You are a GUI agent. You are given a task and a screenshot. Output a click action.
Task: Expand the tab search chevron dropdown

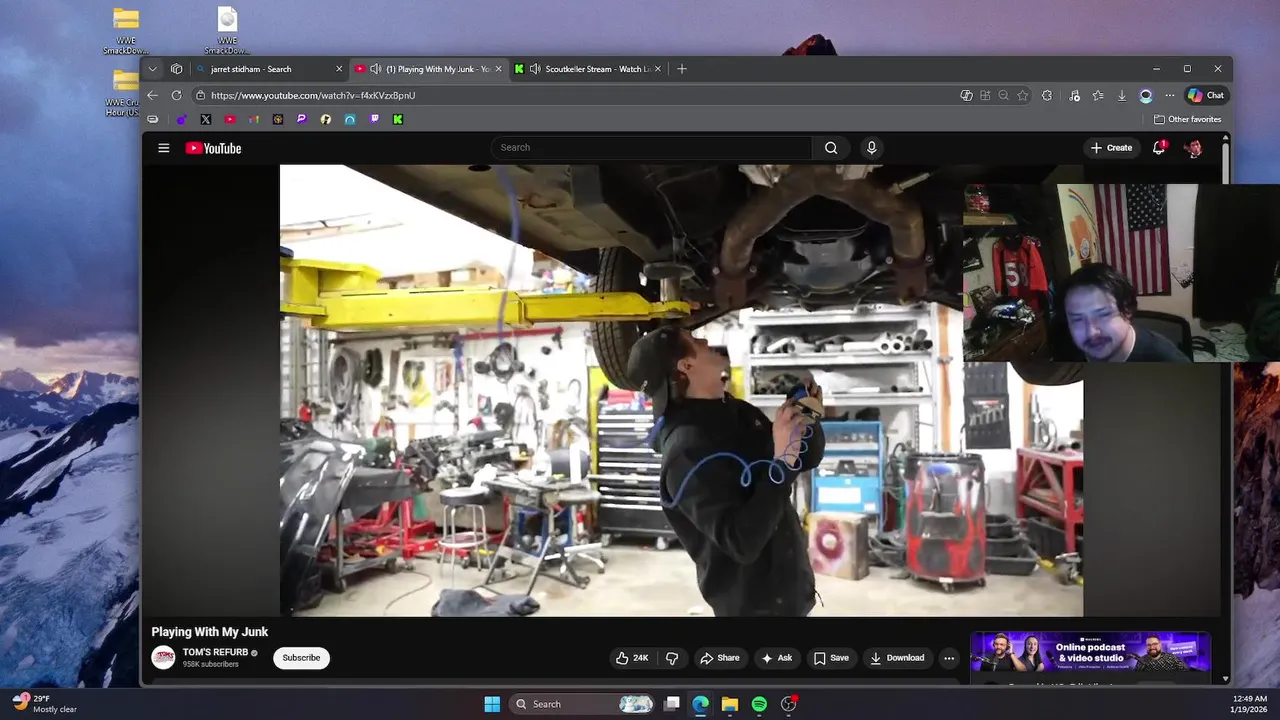click(152, 69)
